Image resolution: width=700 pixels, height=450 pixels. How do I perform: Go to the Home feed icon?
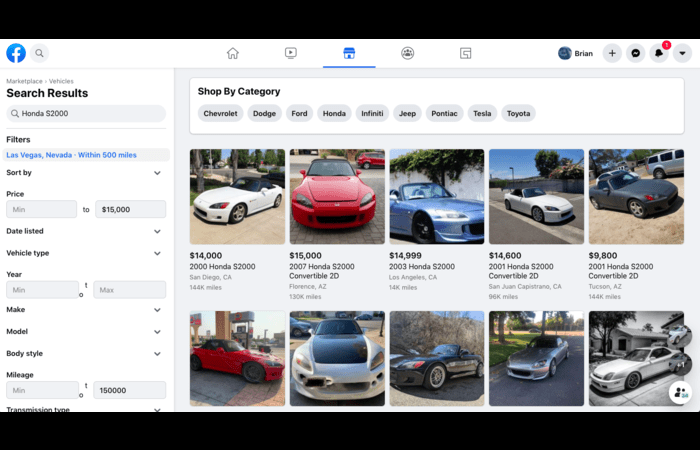(x=233, y=53)
